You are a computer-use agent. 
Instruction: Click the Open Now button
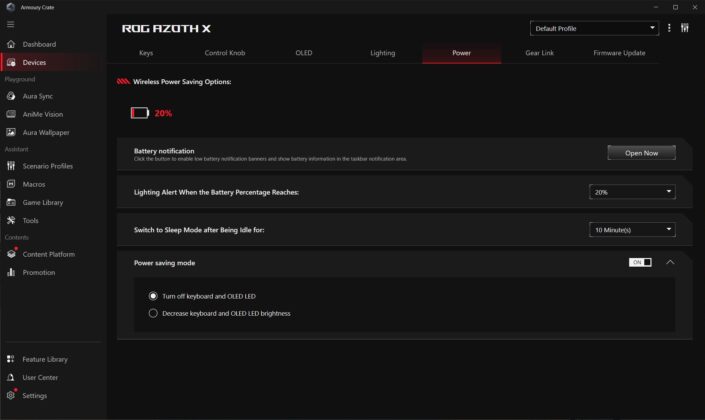641,153
